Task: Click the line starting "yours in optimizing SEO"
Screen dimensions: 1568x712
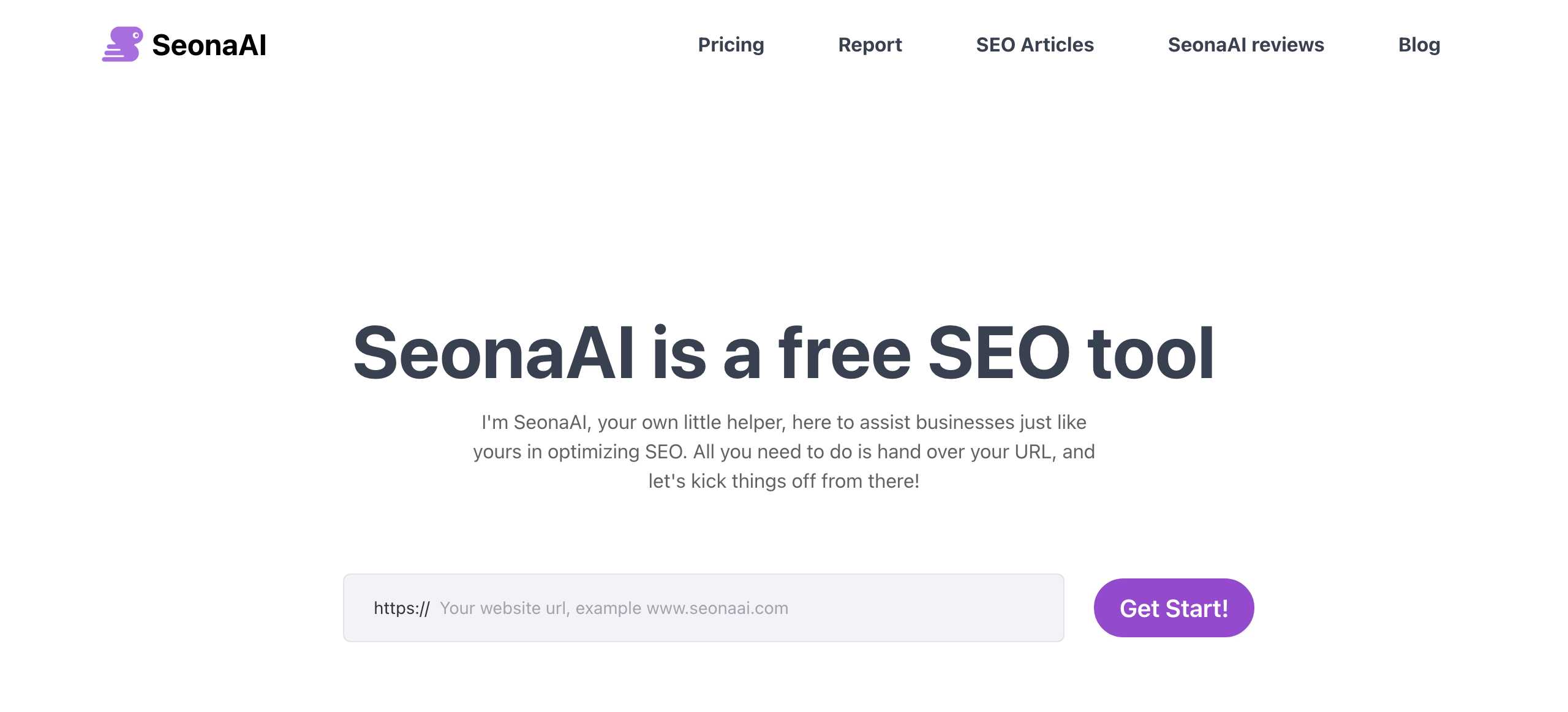Action: 784,452
